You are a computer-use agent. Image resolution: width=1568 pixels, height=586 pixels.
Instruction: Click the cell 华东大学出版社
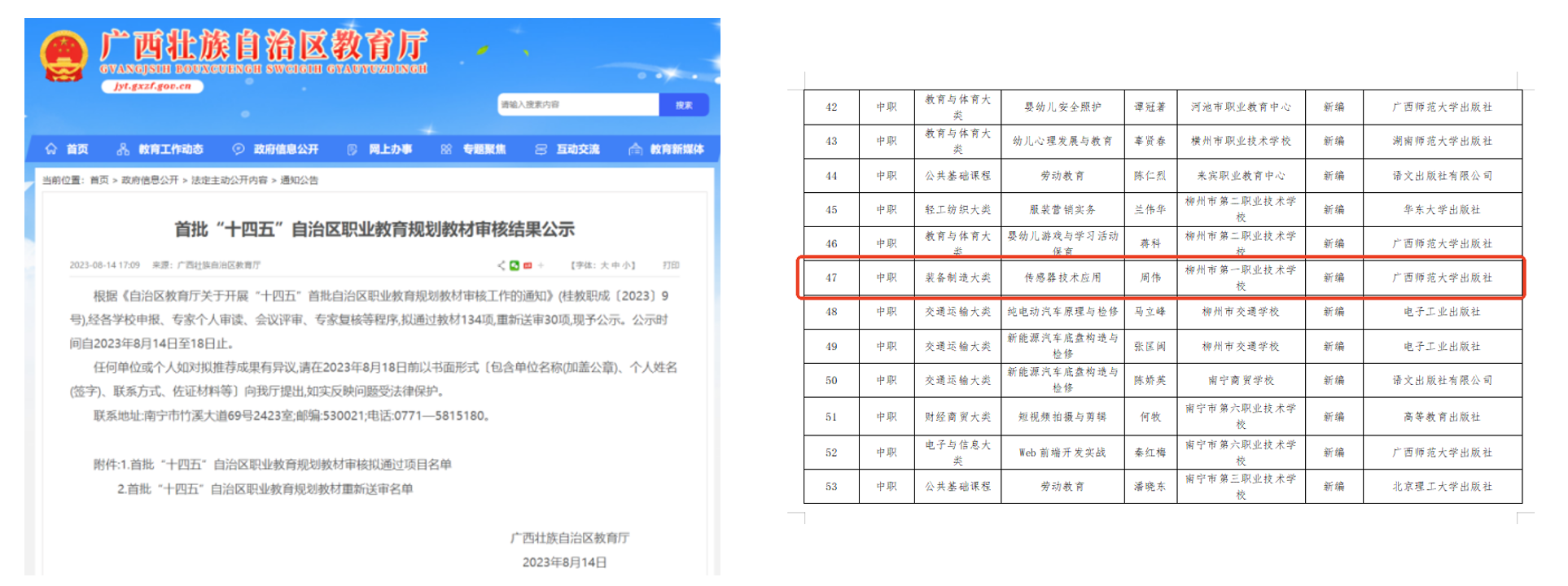click(1442, 210)
